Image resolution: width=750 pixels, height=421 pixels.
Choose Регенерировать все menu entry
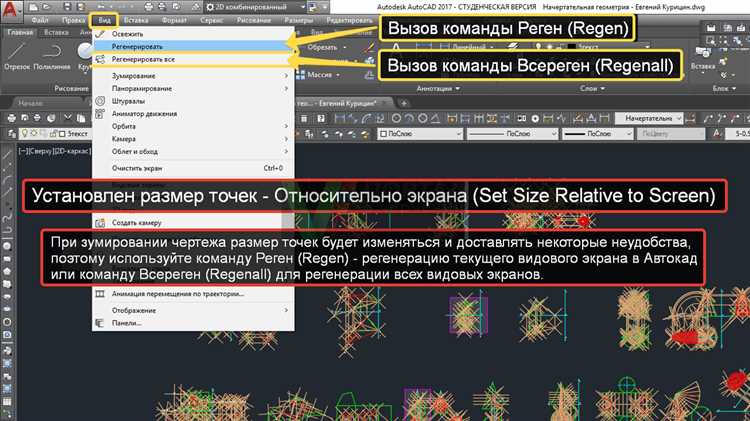click(x=193, y=59)
